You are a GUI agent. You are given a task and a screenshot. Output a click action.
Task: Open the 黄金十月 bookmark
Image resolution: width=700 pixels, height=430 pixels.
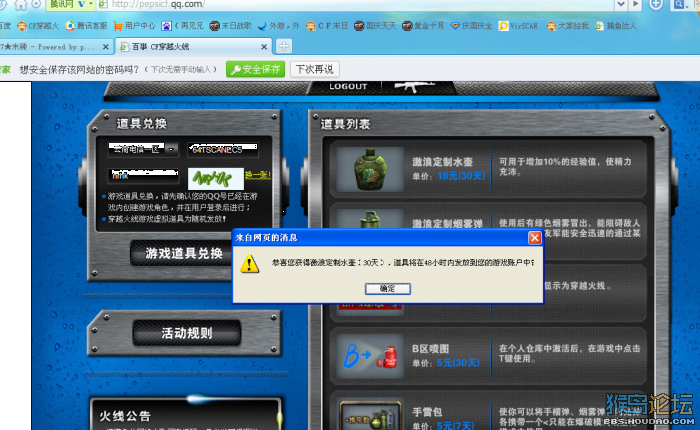point(423,26)
